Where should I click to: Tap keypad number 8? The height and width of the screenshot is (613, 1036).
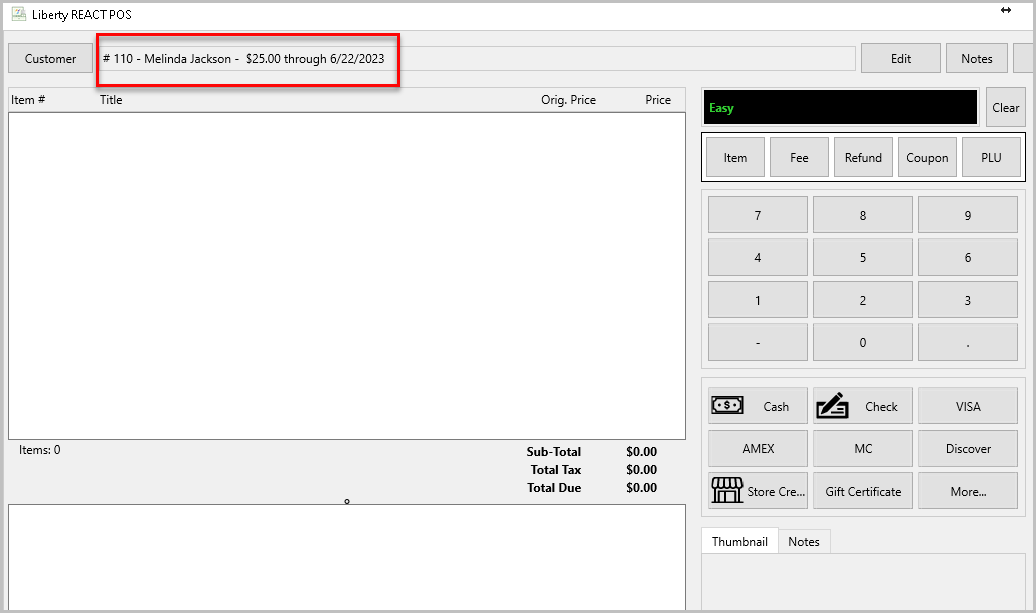point(863,215)
